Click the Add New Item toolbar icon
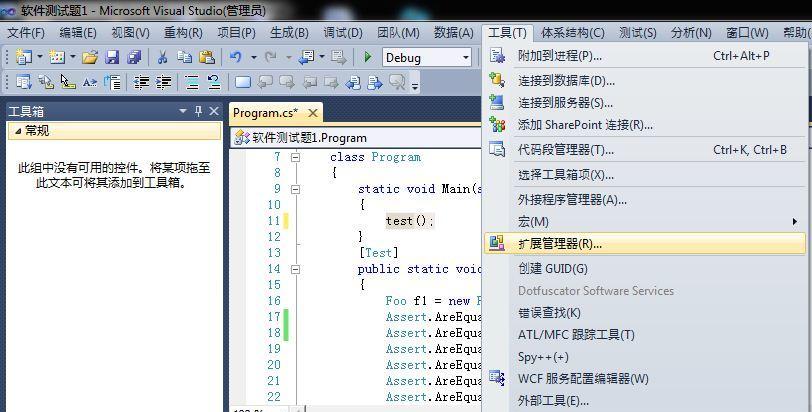This screenshot has width=812, height=412. click(x=56, y=57)
